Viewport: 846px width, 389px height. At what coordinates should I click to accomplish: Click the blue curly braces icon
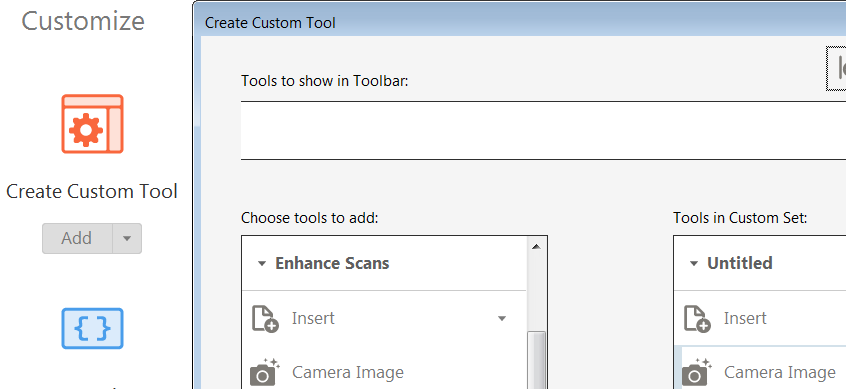tap(92, 328)
